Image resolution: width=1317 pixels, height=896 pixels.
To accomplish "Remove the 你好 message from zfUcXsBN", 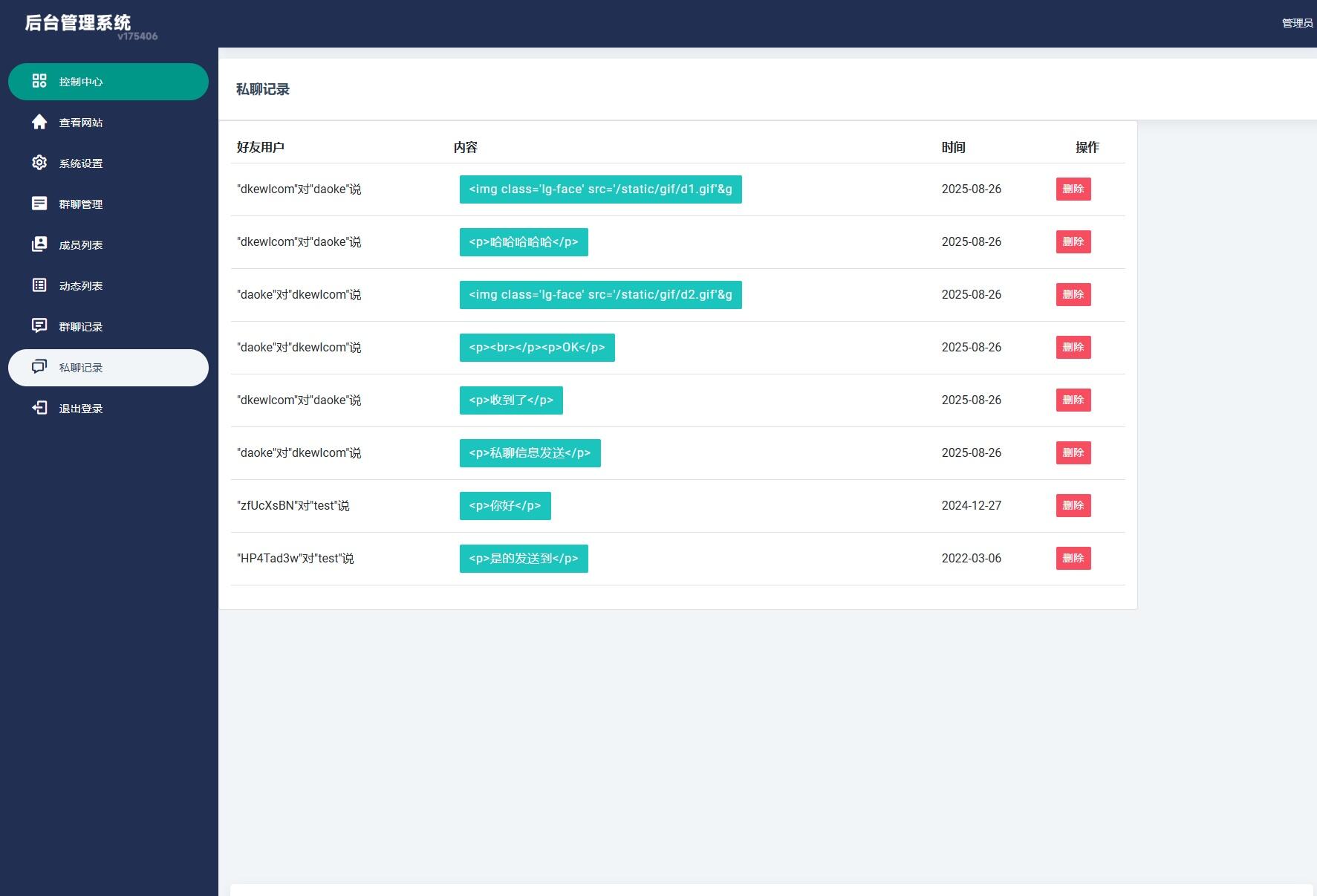I will click(x=1073, y=505).
